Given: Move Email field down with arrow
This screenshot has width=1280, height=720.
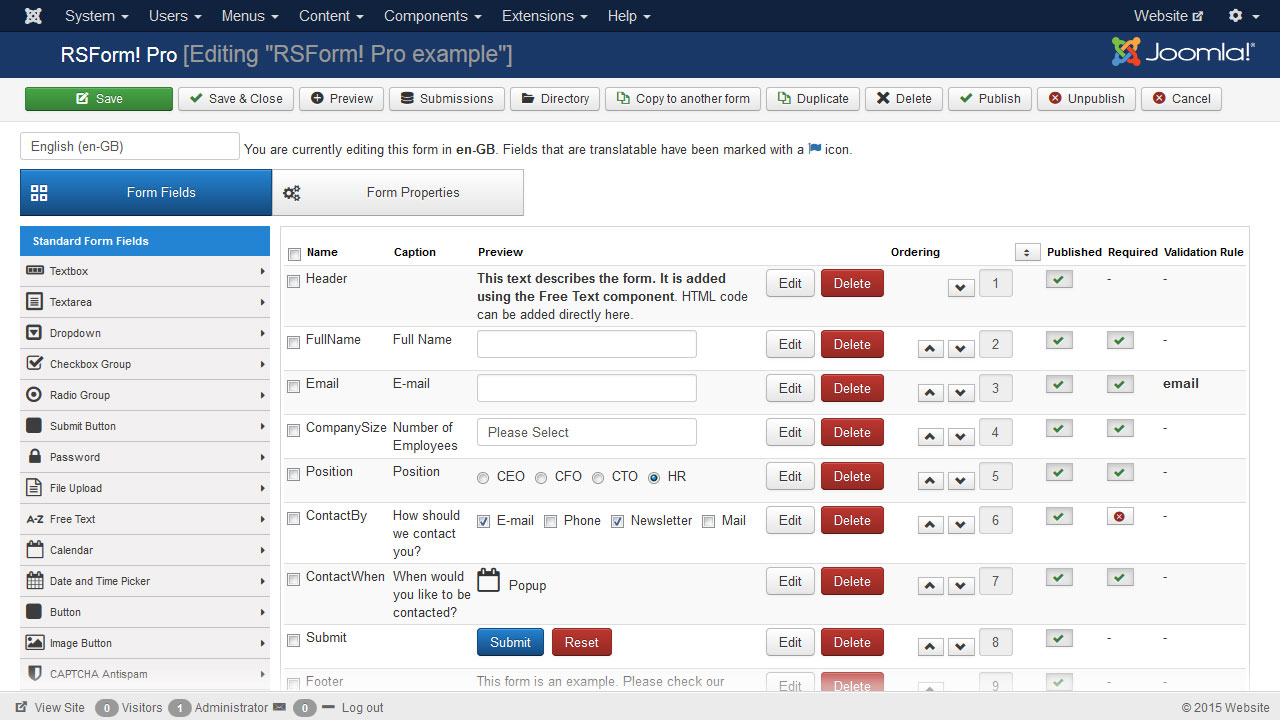Looking at the screenshot, I should click(x=961, y=393).
